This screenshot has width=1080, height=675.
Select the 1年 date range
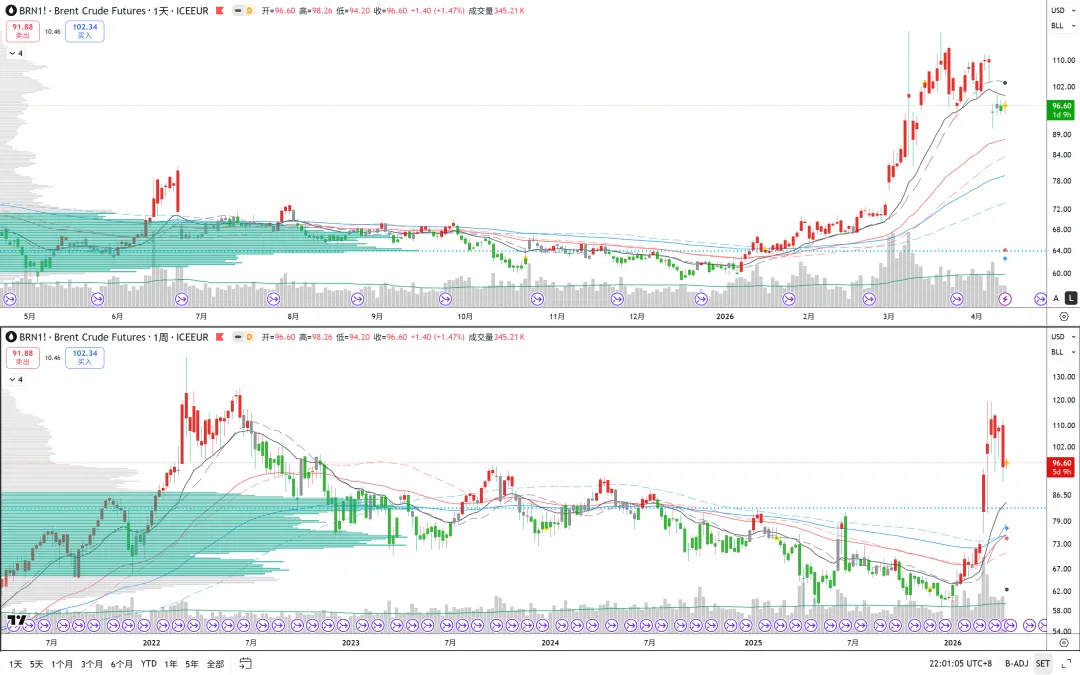(171, 664)
